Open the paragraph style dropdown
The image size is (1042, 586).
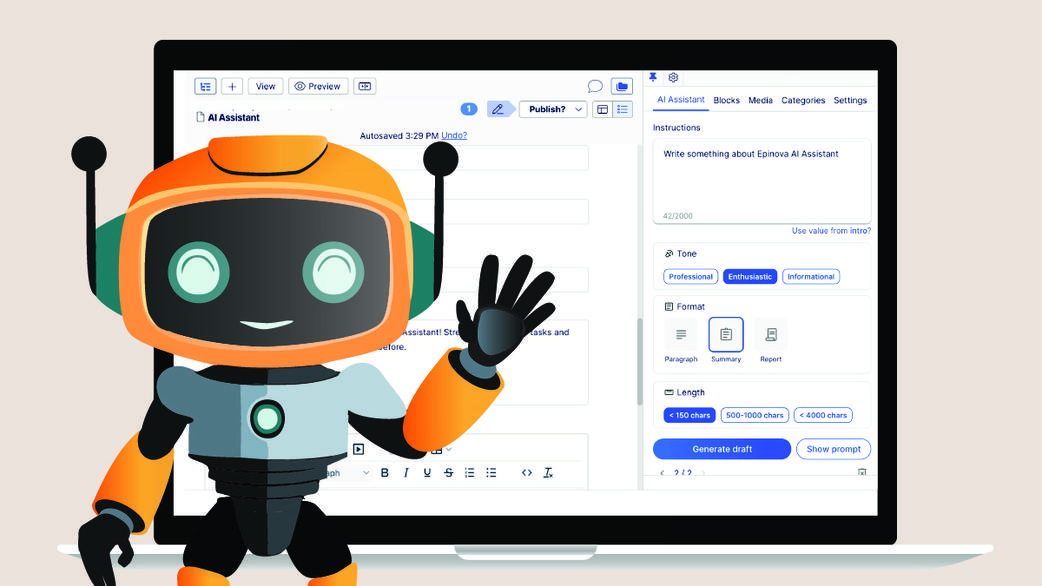[366, 471]
